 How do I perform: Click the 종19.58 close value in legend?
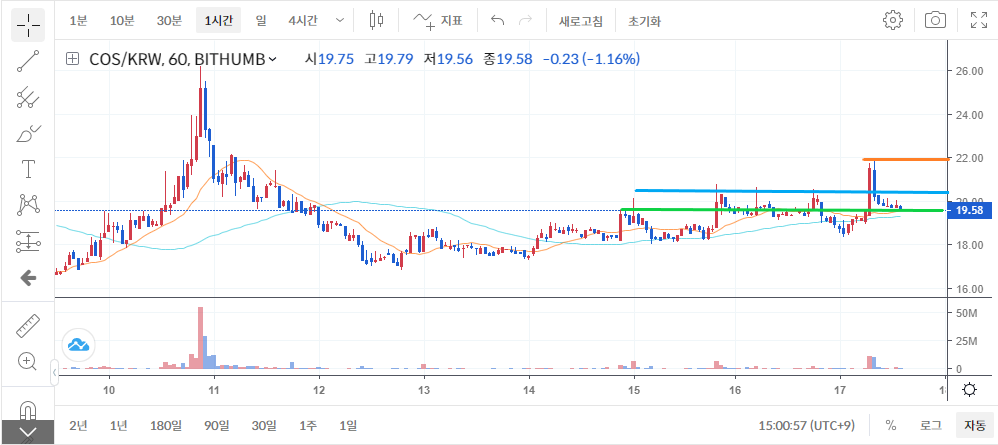[x=507, y=59]
